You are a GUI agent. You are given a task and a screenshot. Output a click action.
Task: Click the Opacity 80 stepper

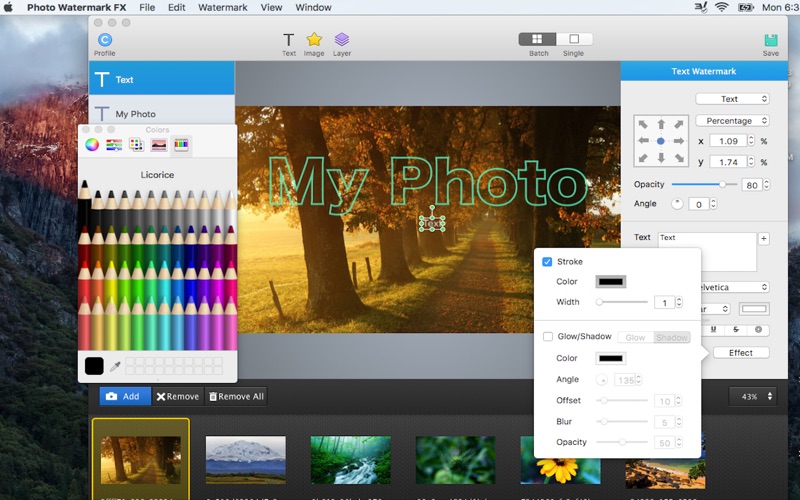click(x=766, y=185)
